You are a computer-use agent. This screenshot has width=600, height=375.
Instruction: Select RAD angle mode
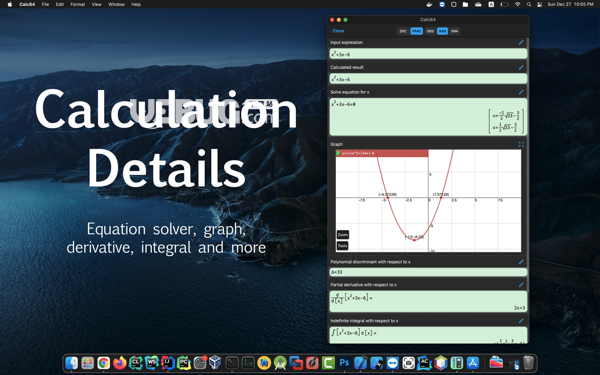coord(442,31)
